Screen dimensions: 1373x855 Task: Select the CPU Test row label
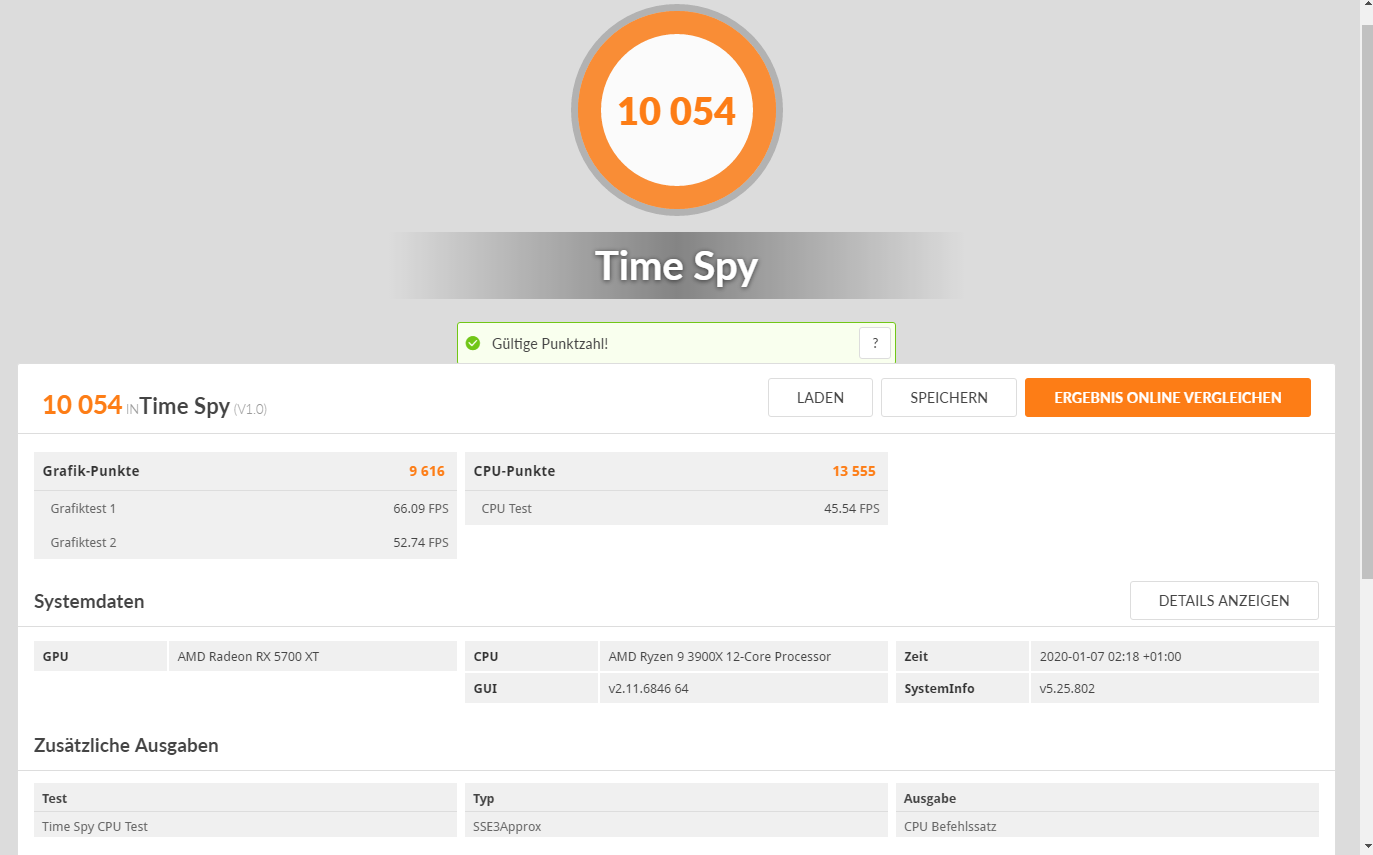[506, 508]
